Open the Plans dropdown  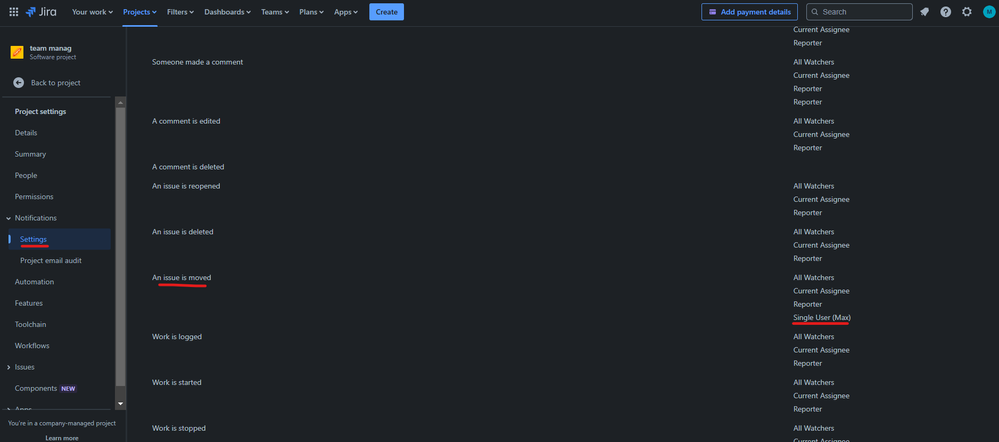(312, 11)
